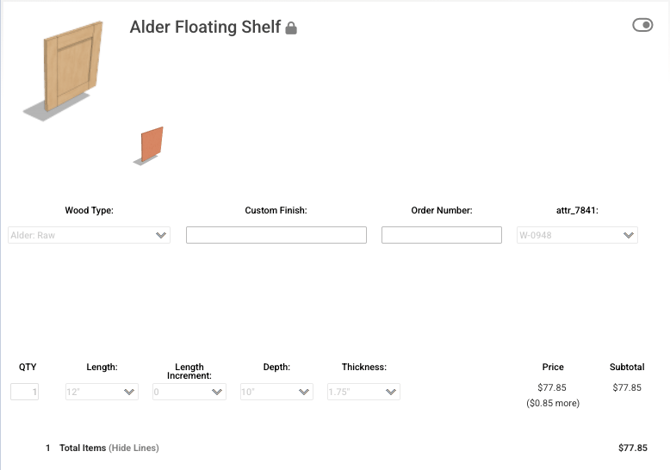The height and width of the screenshot is (470, 670).
Task: Open the Thickness dropdown
Action: pos(363,392)
